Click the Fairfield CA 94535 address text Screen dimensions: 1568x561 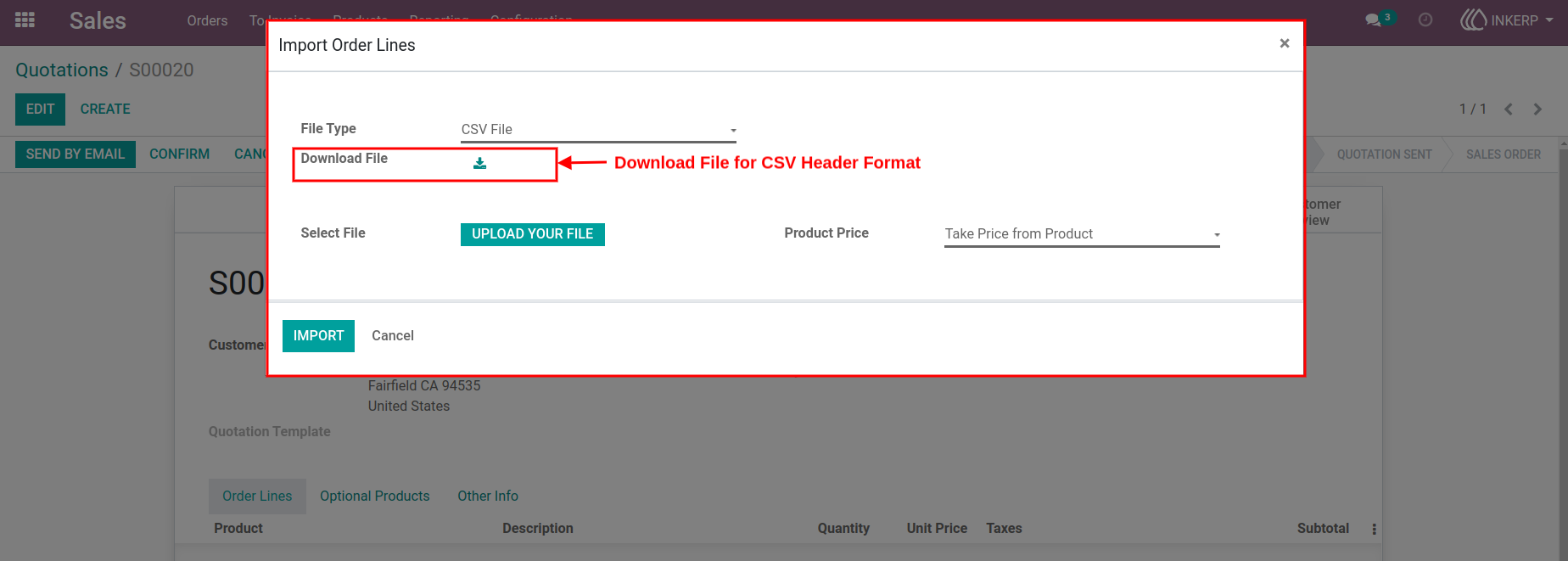[424, 386]
